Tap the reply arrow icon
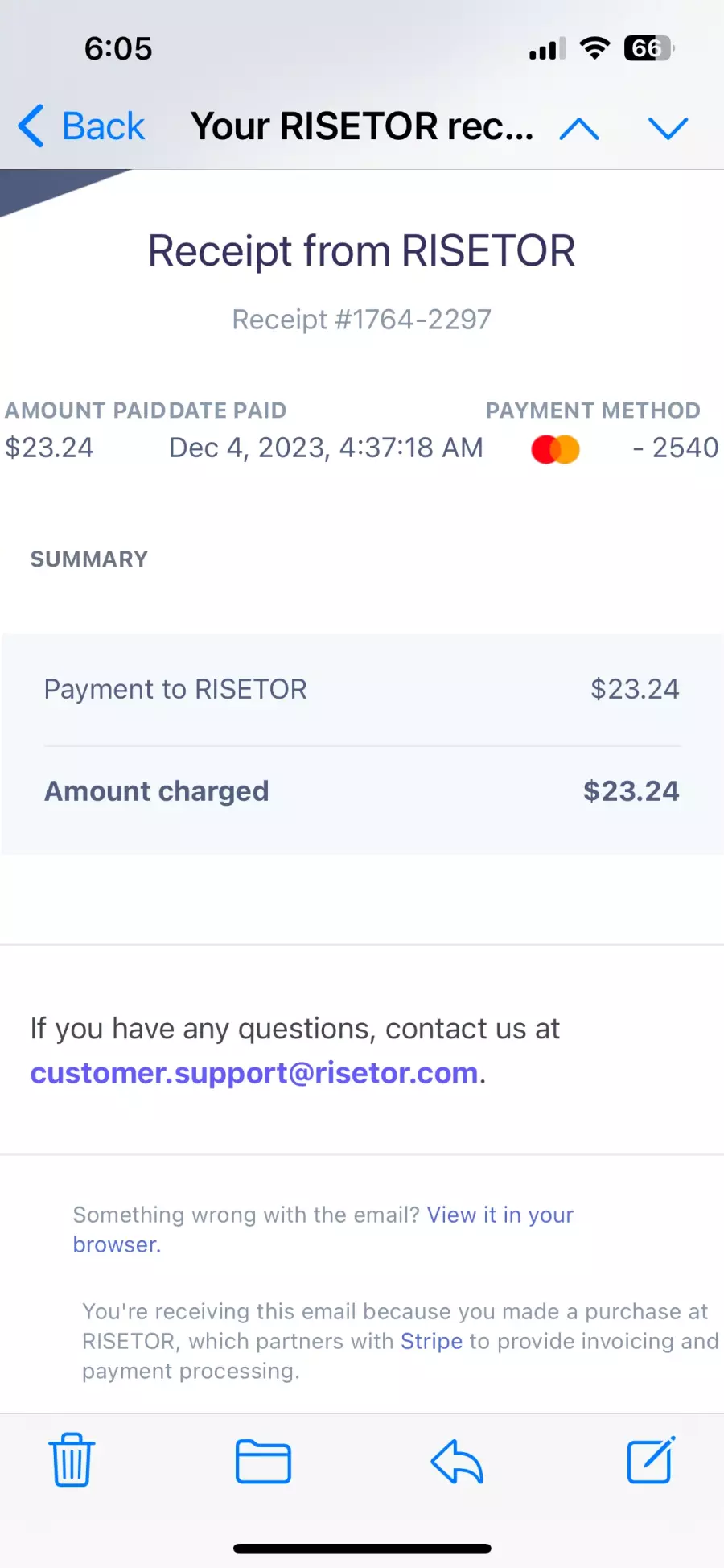Screen dimensions: 724x1568 coord(457,1461)
